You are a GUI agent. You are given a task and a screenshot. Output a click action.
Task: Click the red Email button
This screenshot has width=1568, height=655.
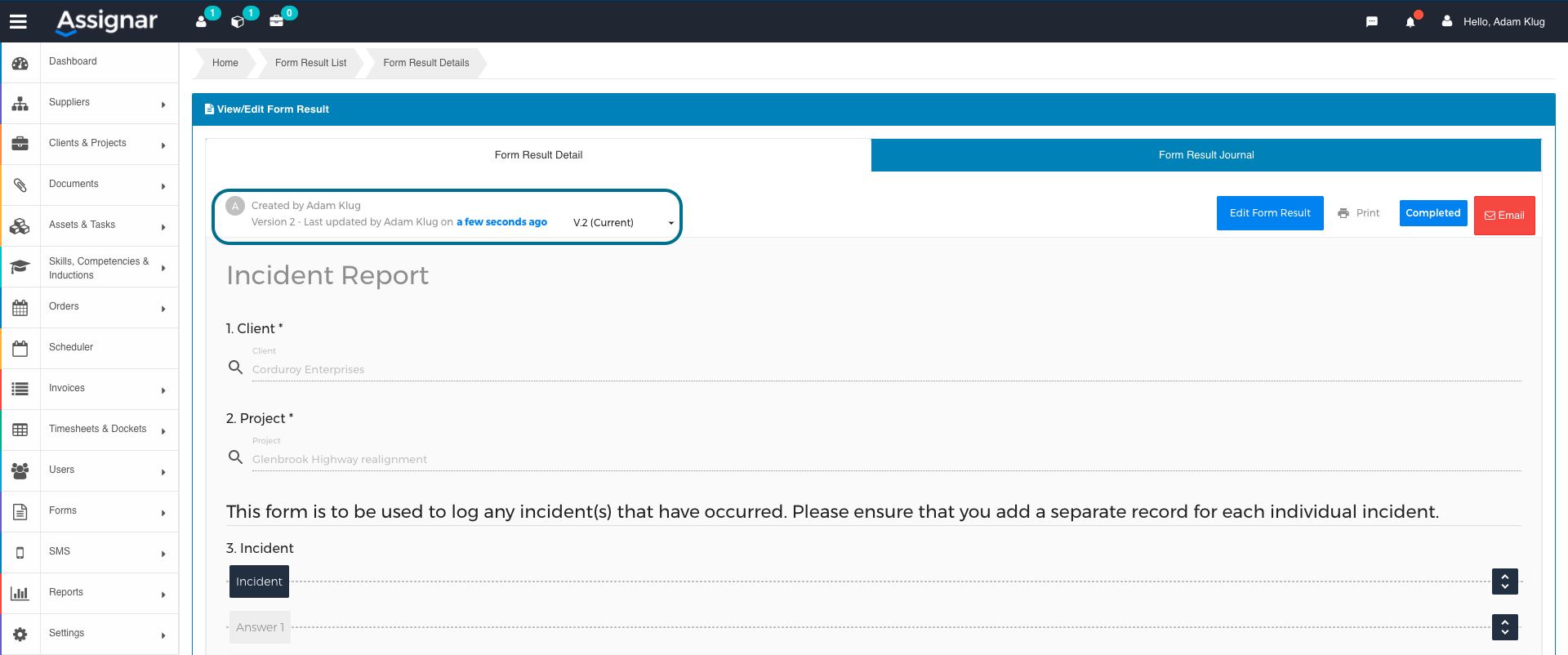pos(1504,216)
